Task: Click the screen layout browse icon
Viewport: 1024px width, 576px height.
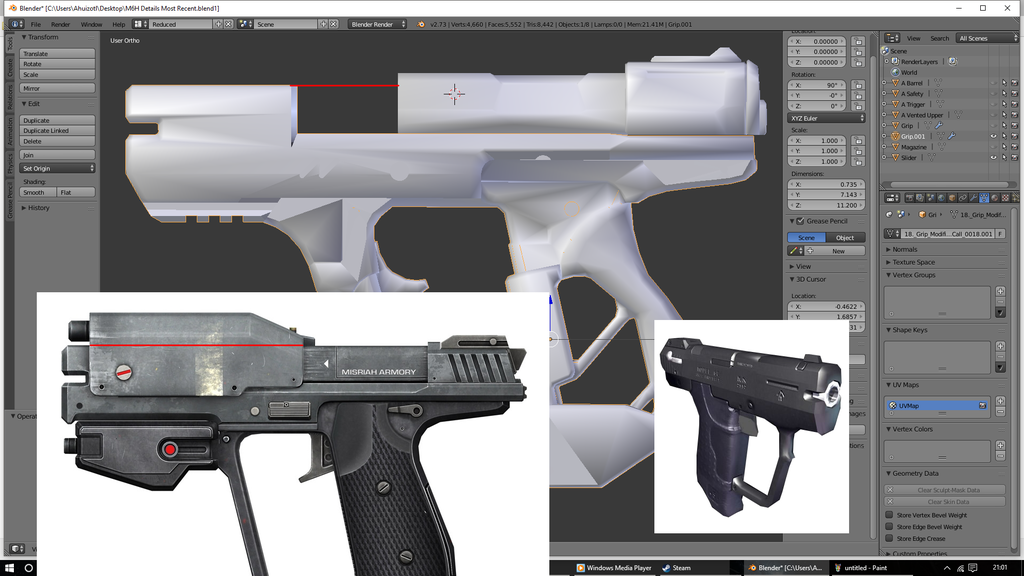Action: 139,24
